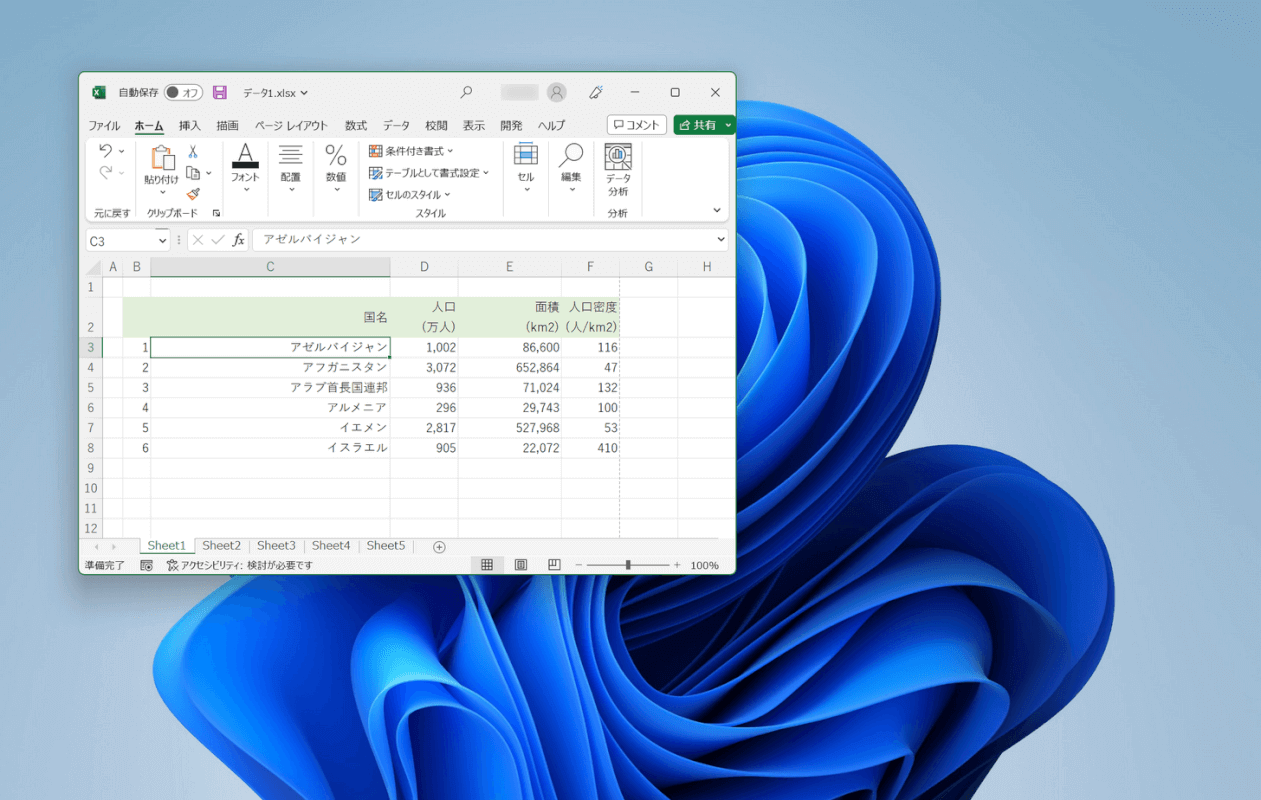This screenshot has width=1261, height=800.
Task: Expand the セルのスタイル dropdown
Action: point(411,195)
